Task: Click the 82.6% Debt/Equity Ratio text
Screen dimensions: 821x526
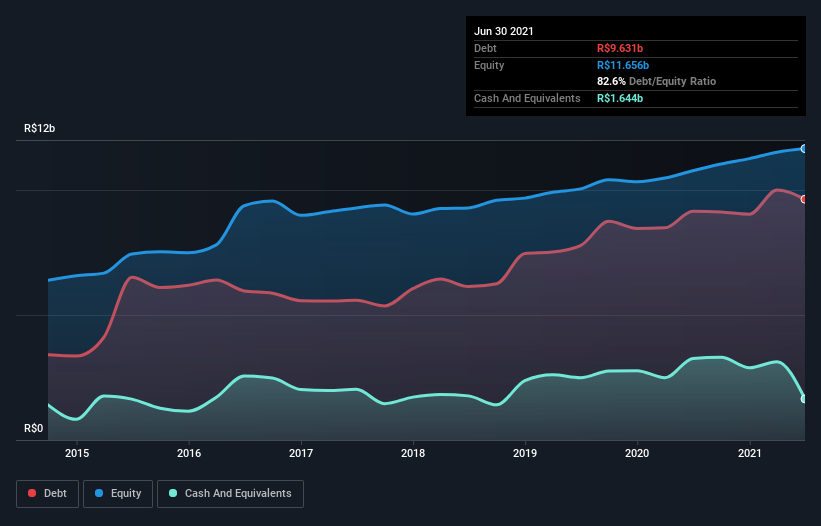Action: 657,81
